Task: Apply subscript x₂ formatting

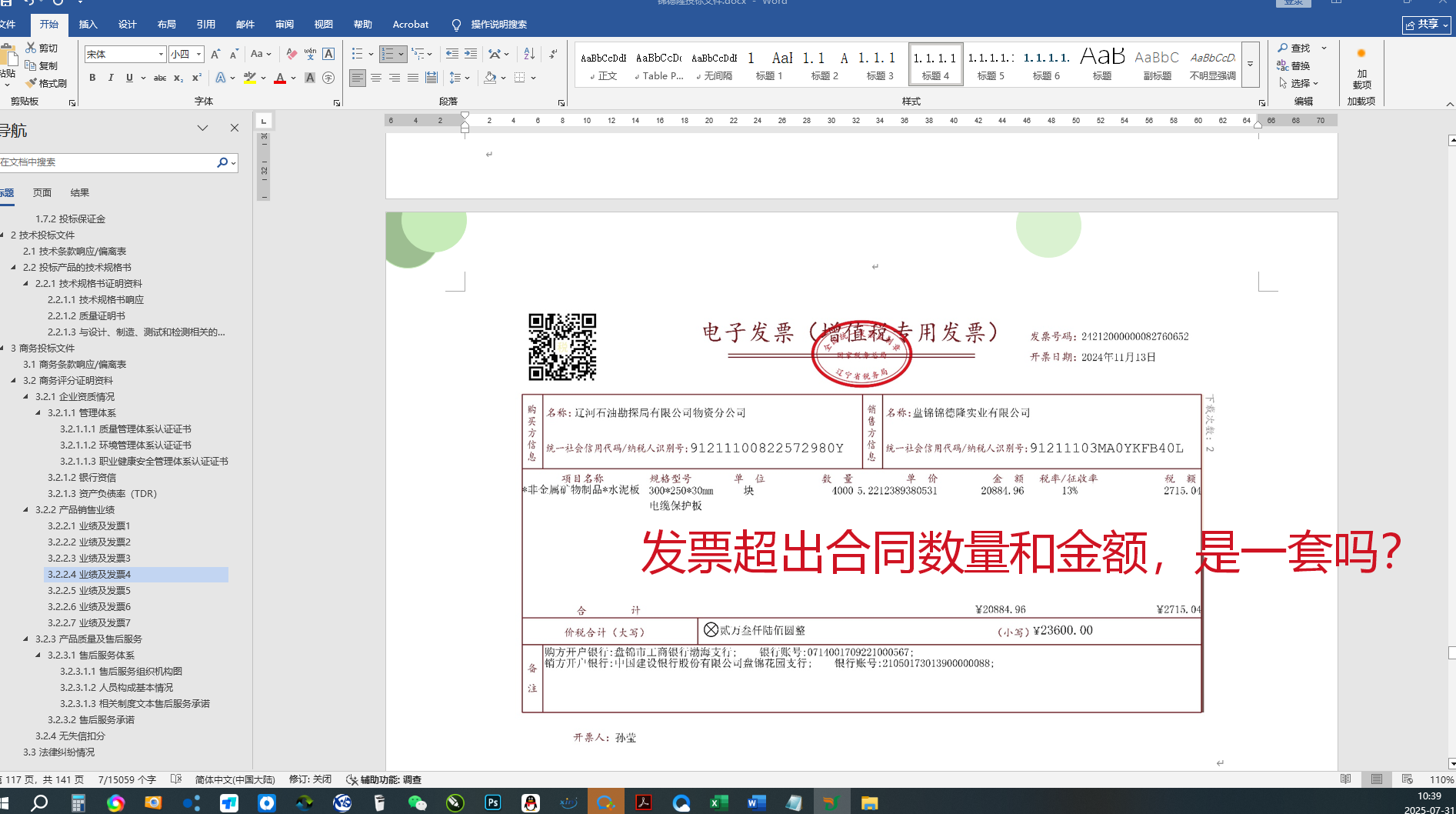Action: (178, 78)
